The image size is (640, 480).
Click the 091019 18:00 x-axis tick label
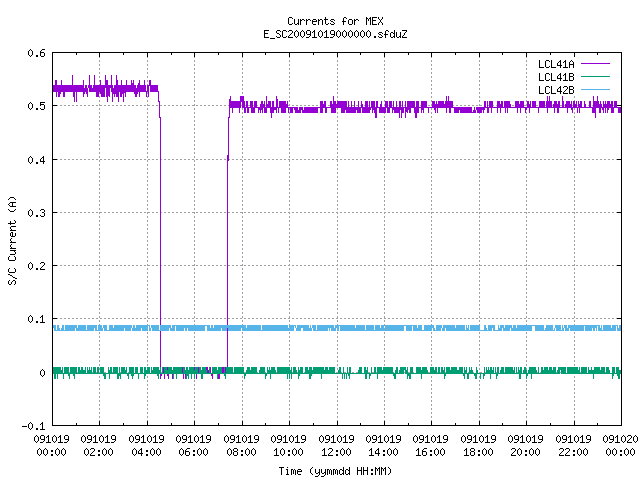[479, 445]
